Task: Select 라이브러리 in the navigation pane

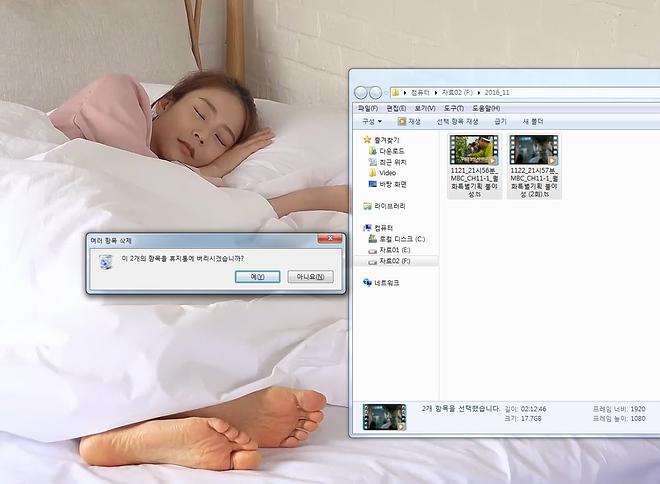Action: [390, 206]
